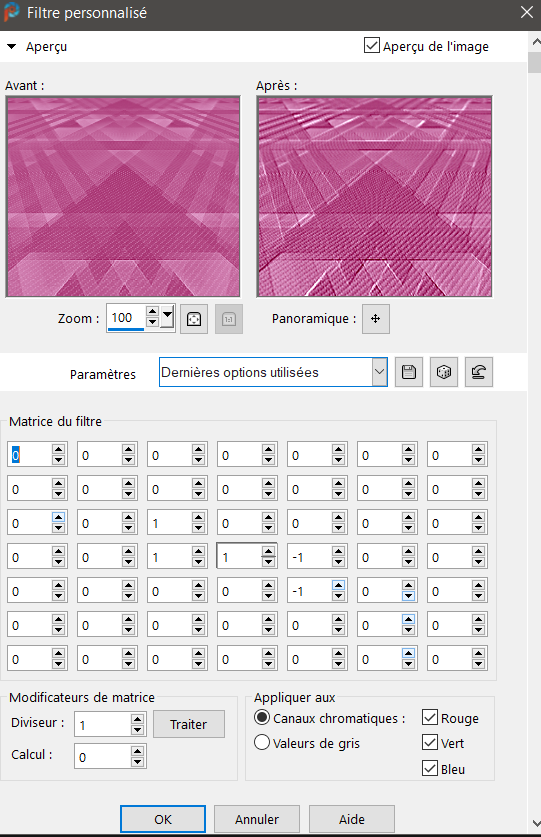Toggle the Aperçu de l'image checkbox
The image size is (541, 837).
click(372, 45)
